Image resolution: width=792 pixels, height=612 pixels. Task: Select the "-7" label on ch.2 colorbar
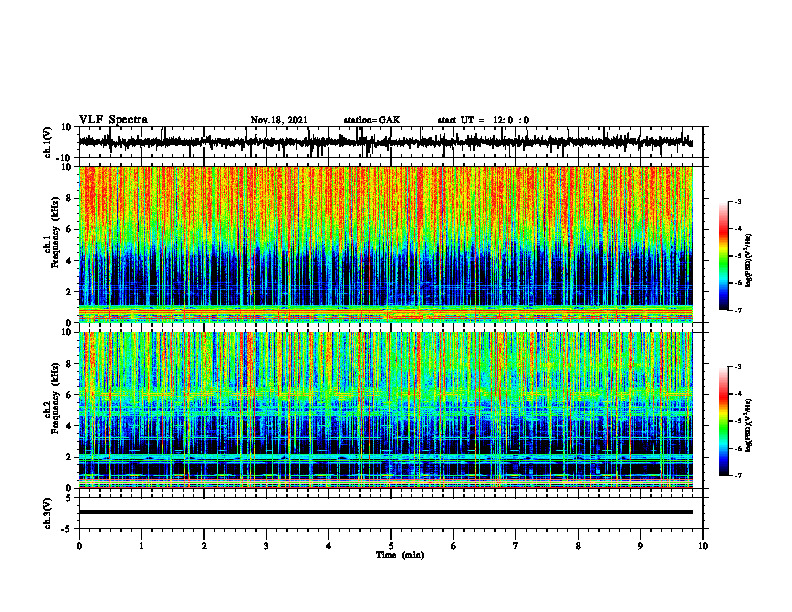(x=737, y=476)
